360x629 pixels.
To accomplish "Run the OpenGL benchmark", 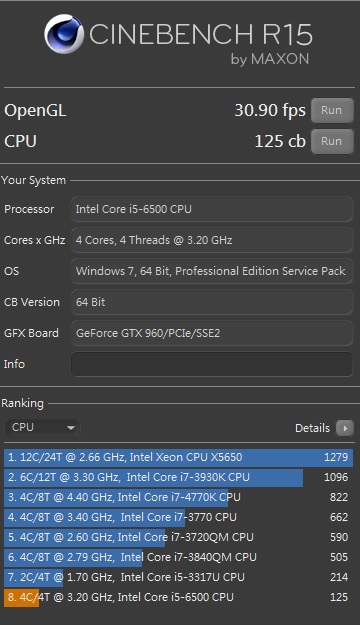I will point(332,110).
